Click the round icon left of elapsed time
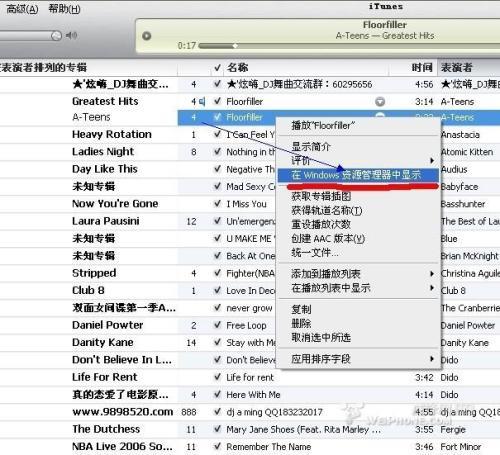Screen dimensions: 500x455 (147, 36)
